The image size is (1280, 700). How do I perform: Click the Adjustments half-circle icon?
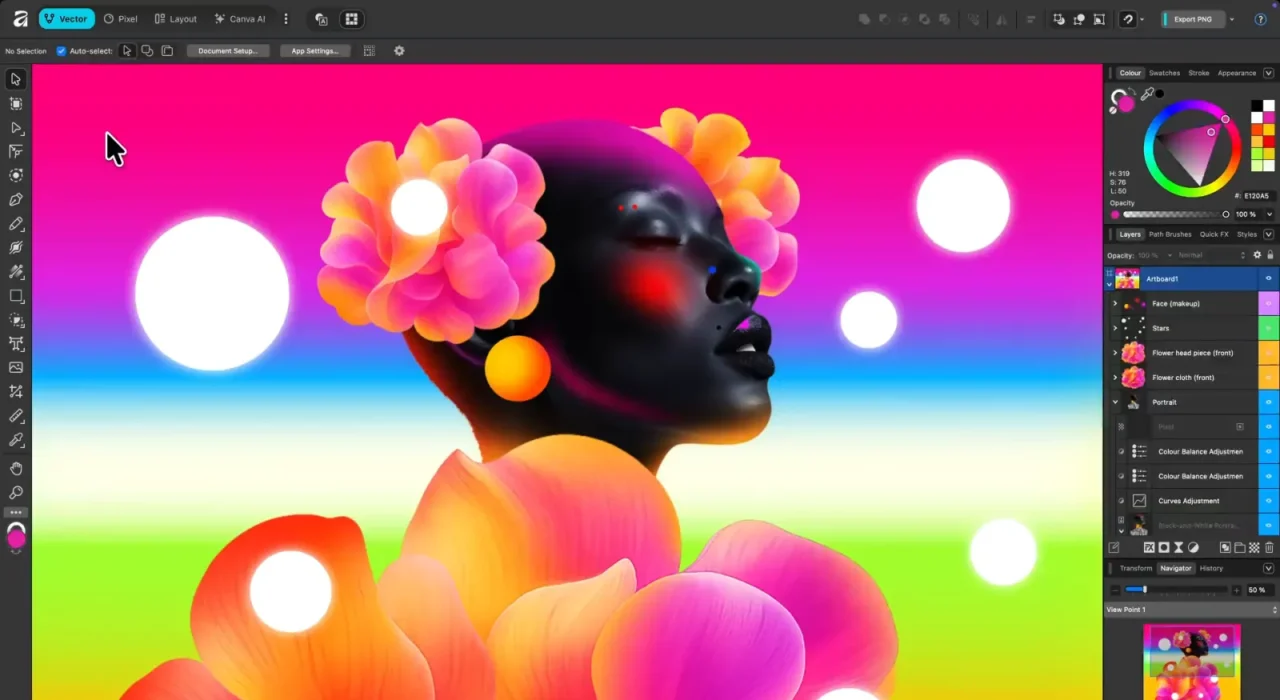pyautogui.click(x=1193, y=547)
